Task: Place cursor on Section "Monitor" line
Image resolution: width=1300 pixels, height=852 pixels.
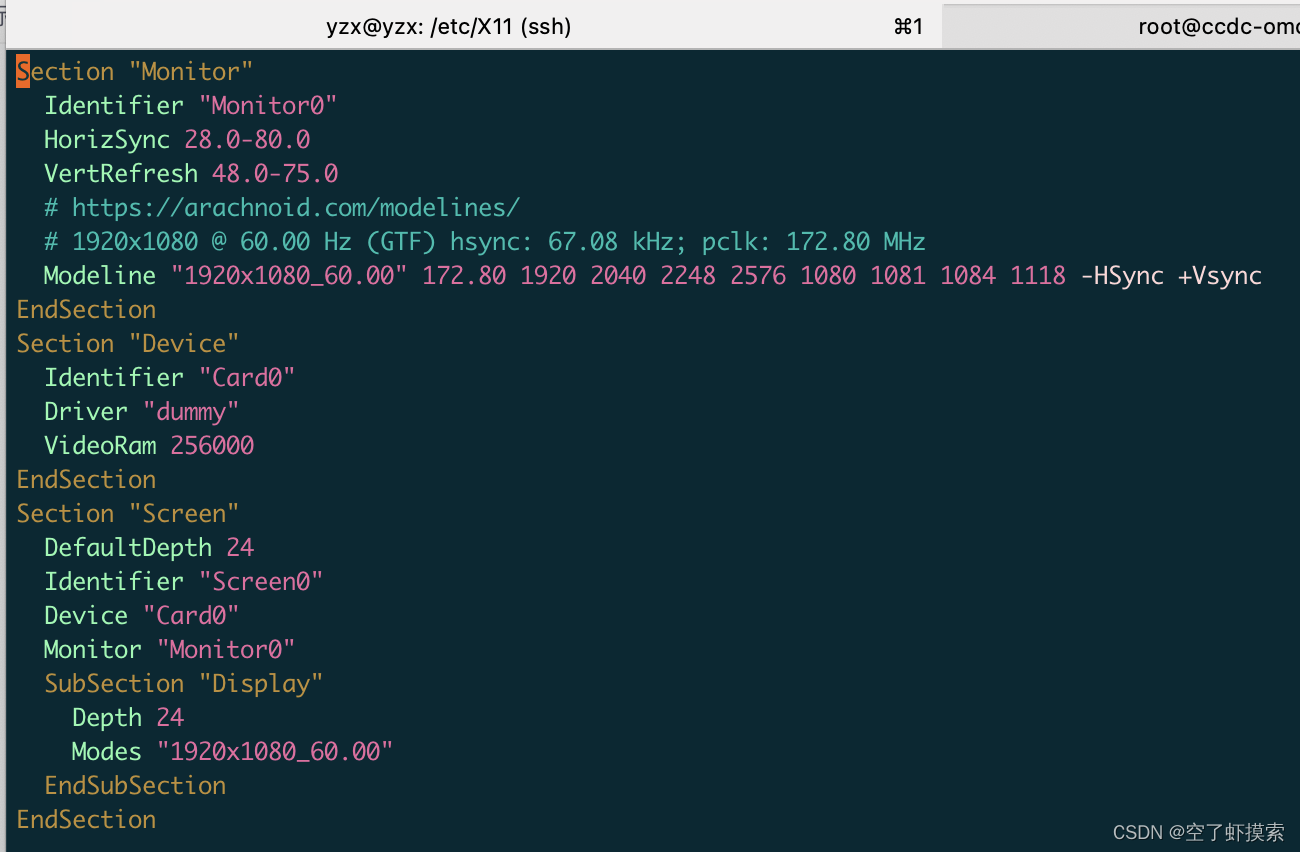Action: click(133, 71)
